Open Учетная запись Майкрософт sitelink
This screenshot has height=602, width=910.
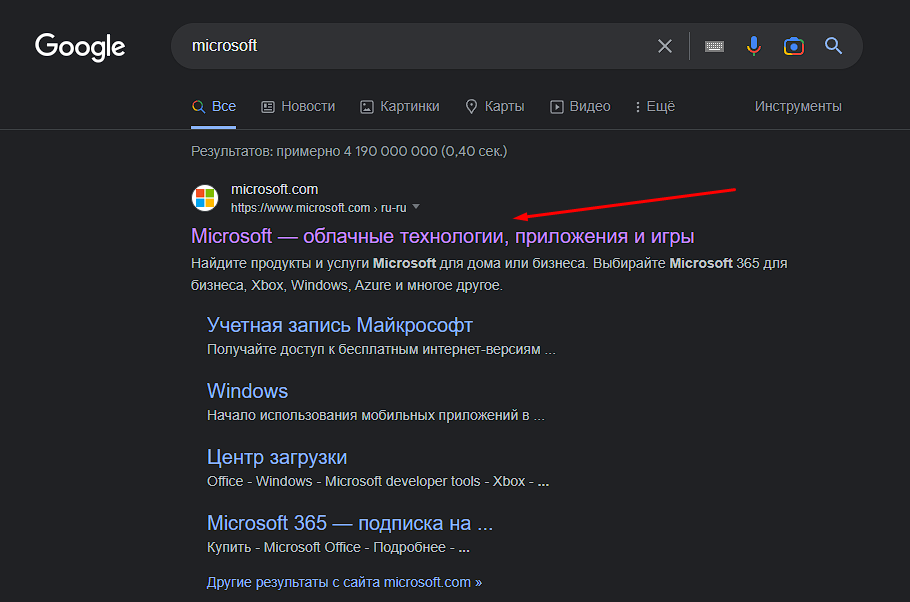pyautogui.click(x=339, y=325)
